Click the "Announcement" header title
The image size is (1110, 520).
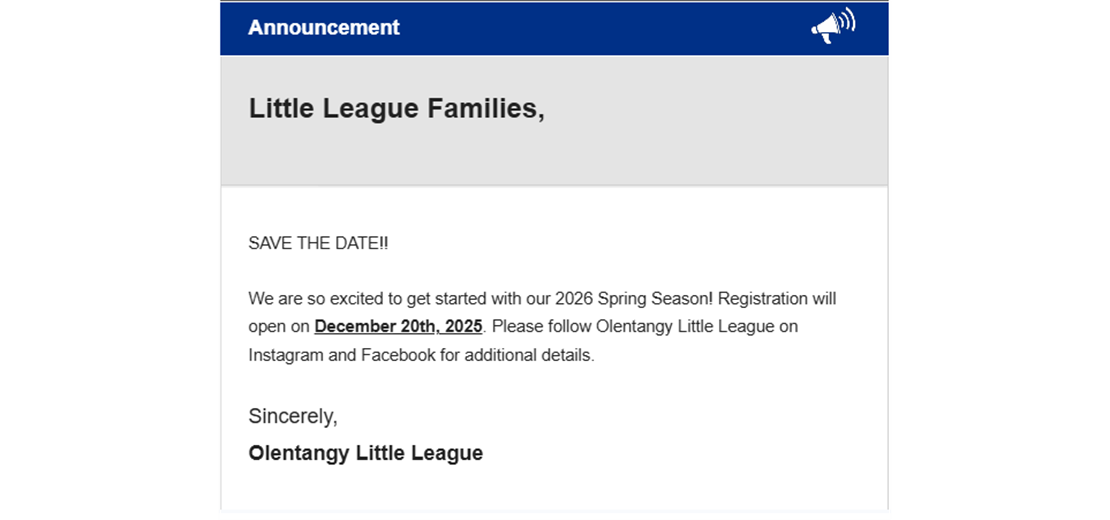pos(323,28)
